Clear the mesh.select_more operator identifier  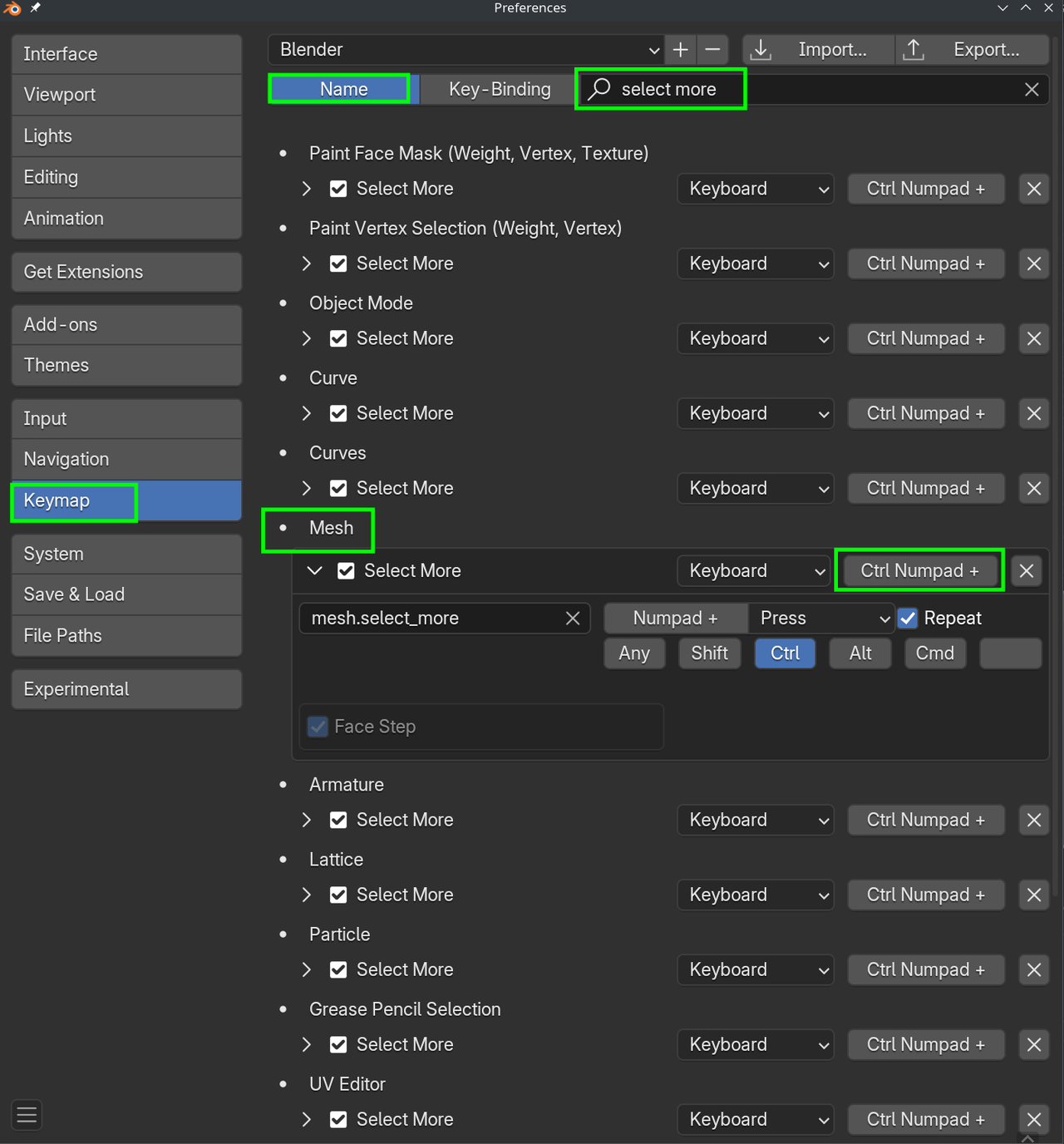pos(573,619)
